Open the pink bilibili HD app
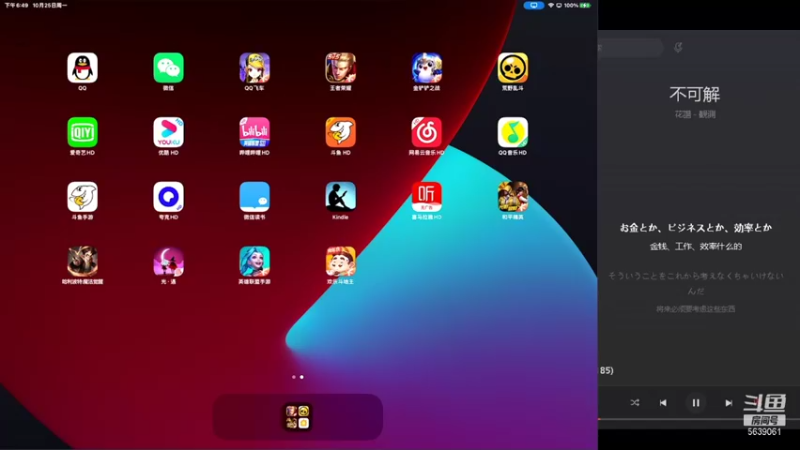Image resolution: width=800 pixels, height=450 pixels. 255,132
